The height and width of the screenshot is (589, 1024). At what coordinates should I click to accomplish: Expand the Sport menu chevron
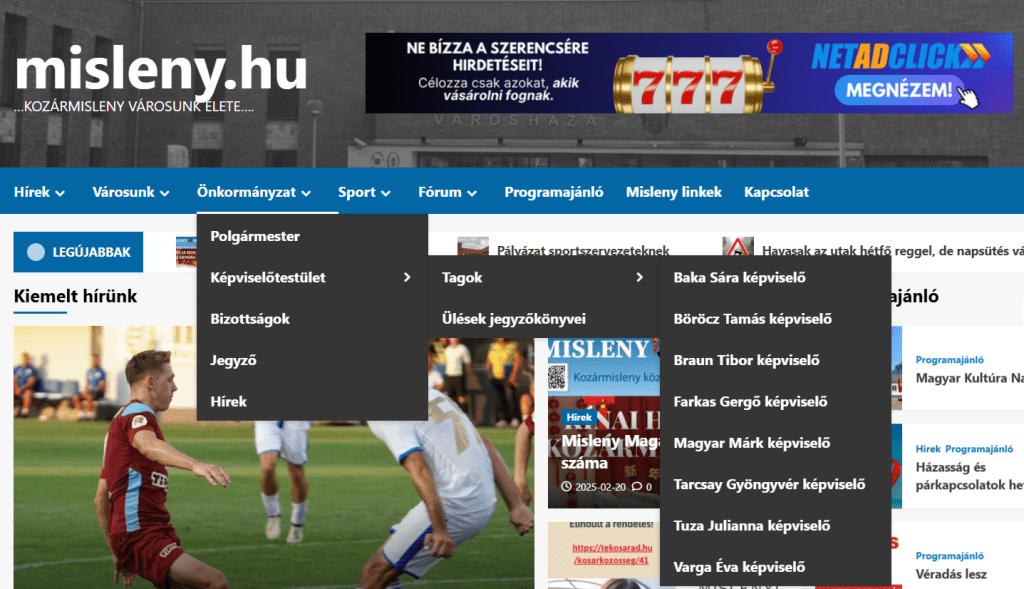[x=386, y=193]
